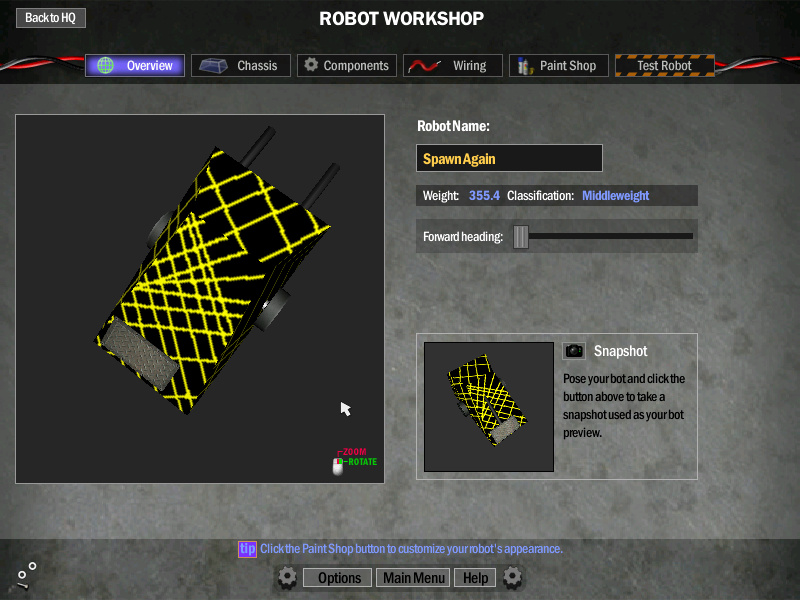The width and height of the screenshot is (800, 600).
Task: Open the Components tab
Action: coord(347,66)
